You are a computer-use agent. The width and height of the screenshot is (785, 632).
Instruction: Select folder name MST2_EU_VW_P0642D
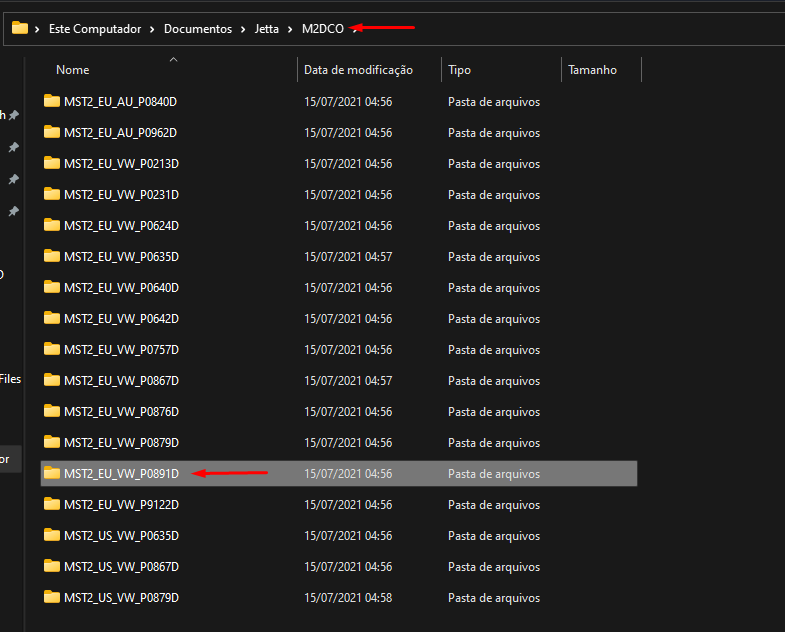(121, 319)
